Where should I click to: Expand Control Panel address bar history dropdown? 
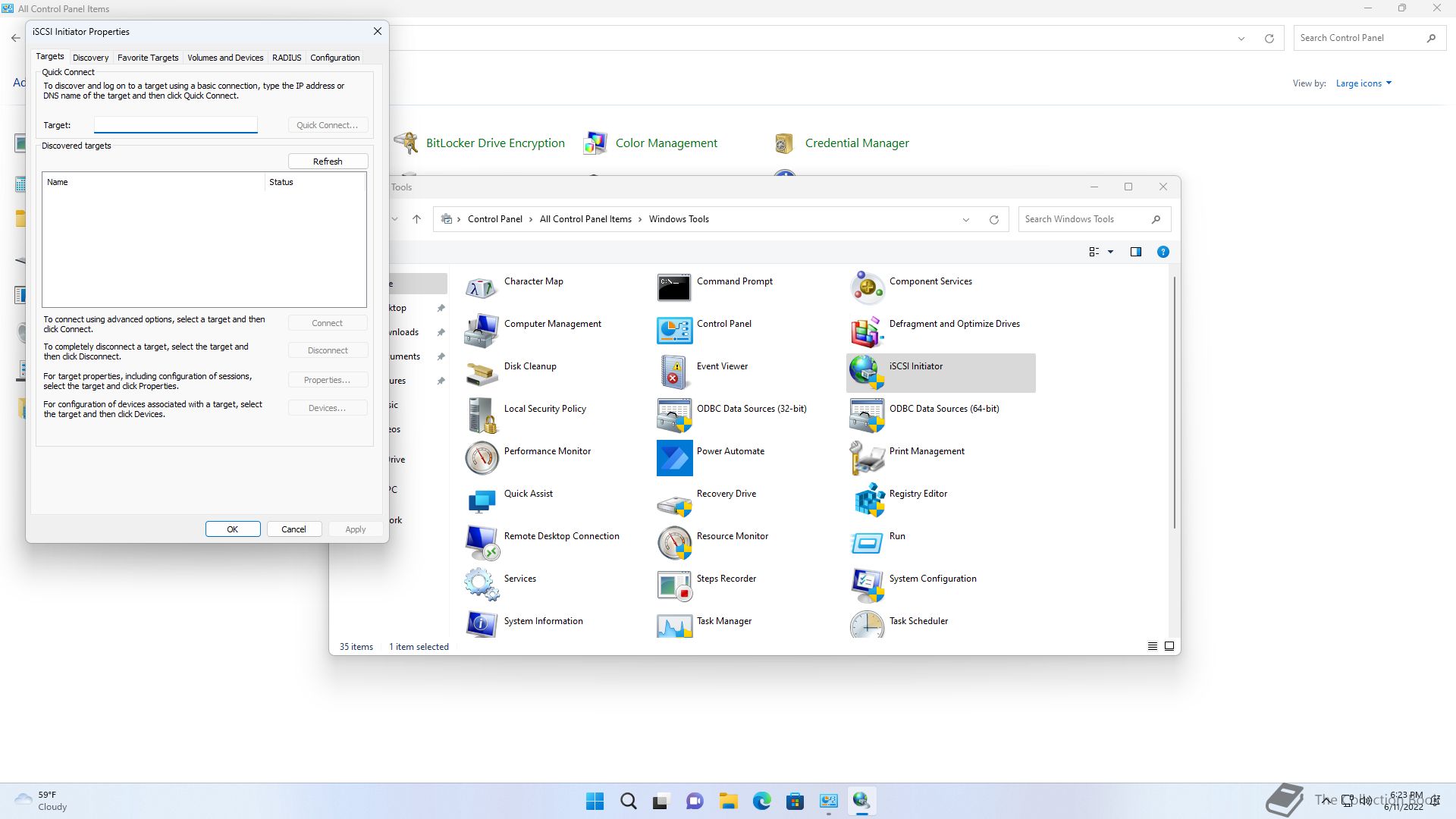(1241, 39)
